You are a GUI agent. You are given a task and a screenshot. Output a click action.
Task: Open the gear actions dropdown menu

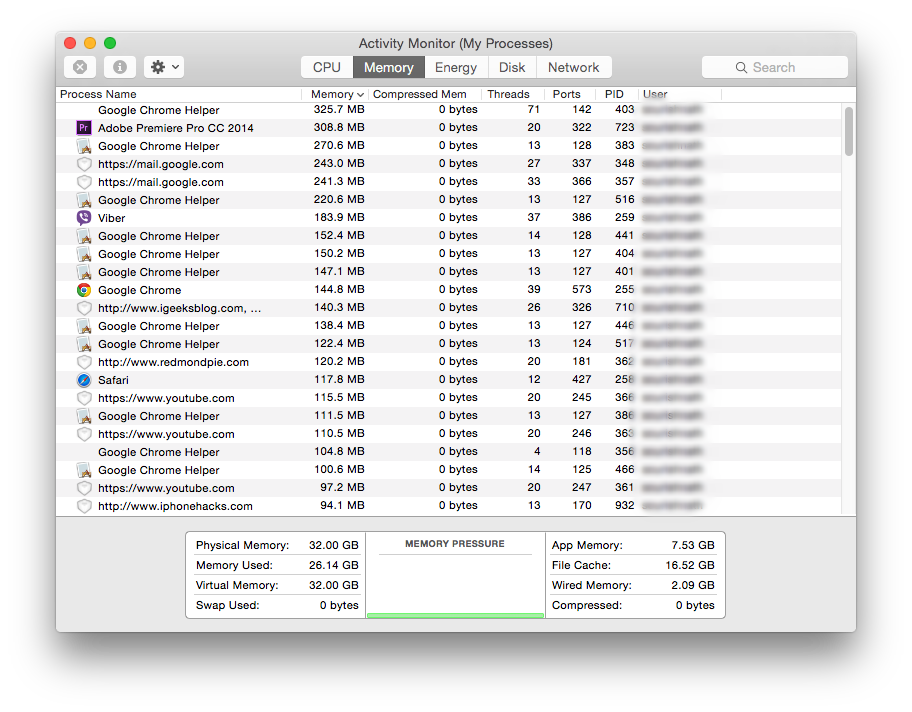165,67
